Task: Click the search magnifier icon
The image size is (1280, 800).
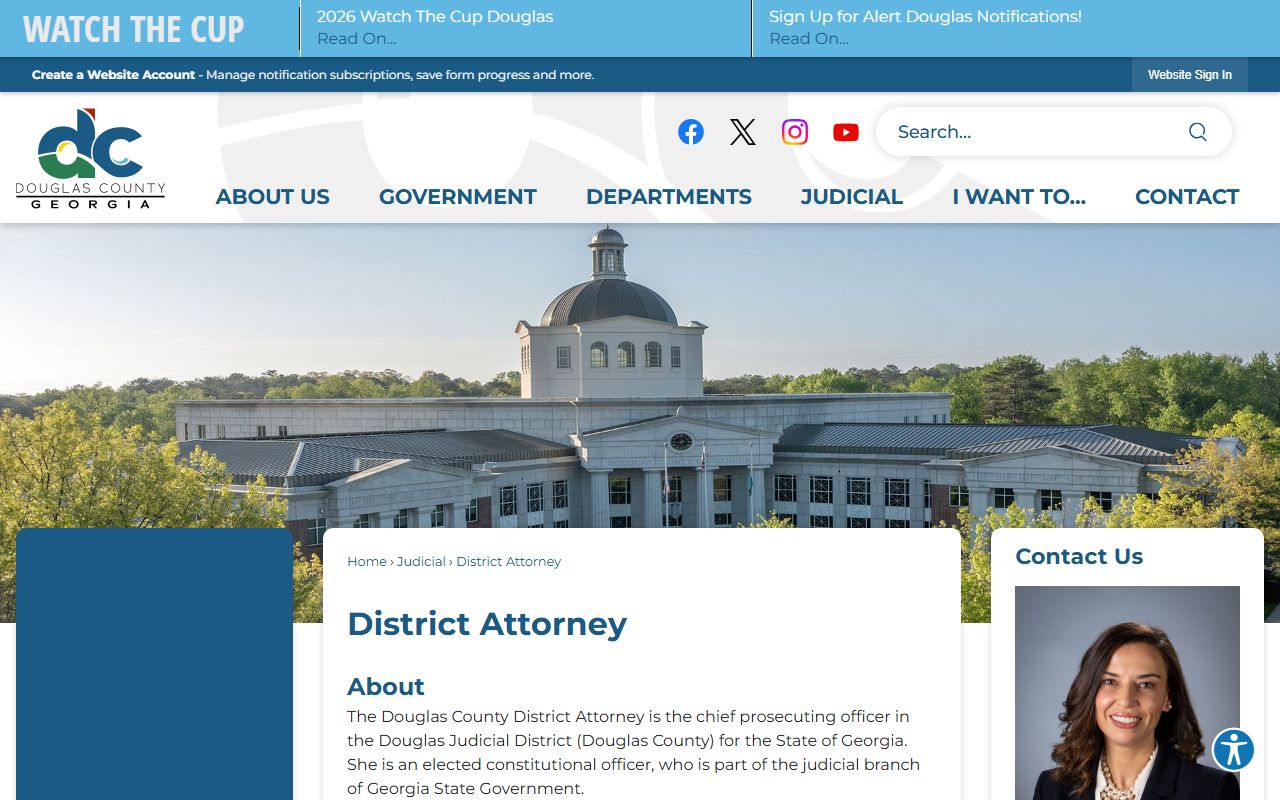Action: [1198, 132]
